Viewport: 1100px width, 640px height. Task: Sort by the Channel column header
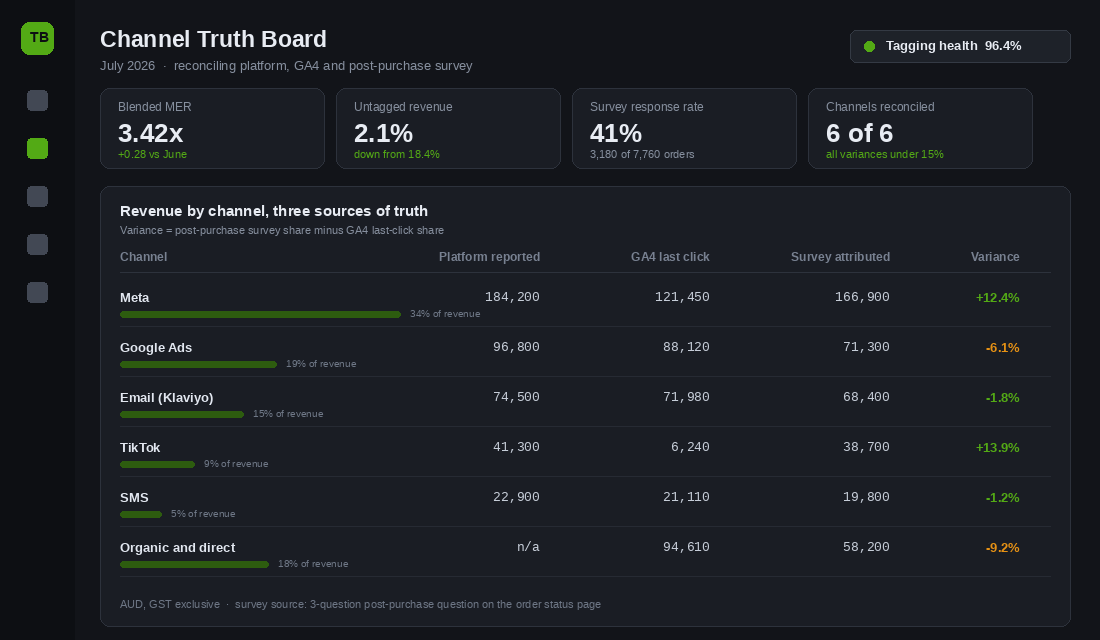click(143, 257)
